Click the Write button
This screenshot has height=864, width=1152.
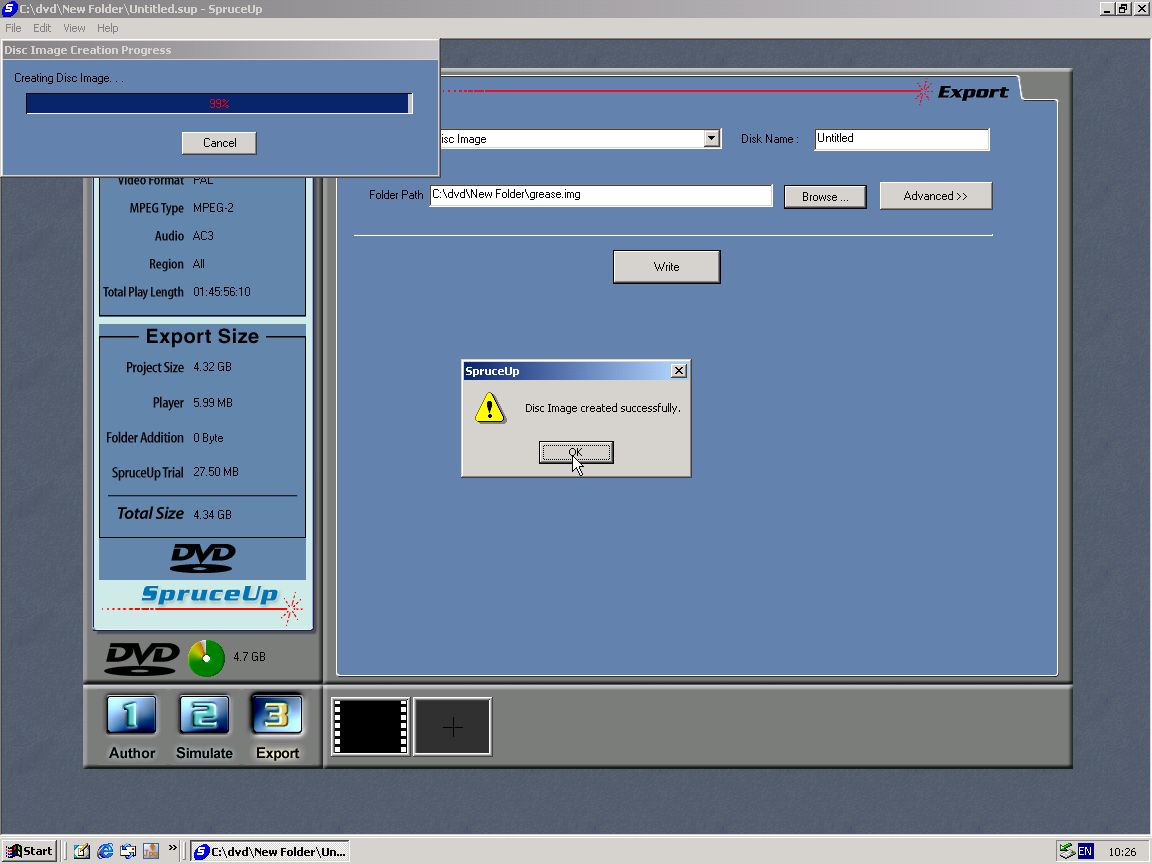666,267
